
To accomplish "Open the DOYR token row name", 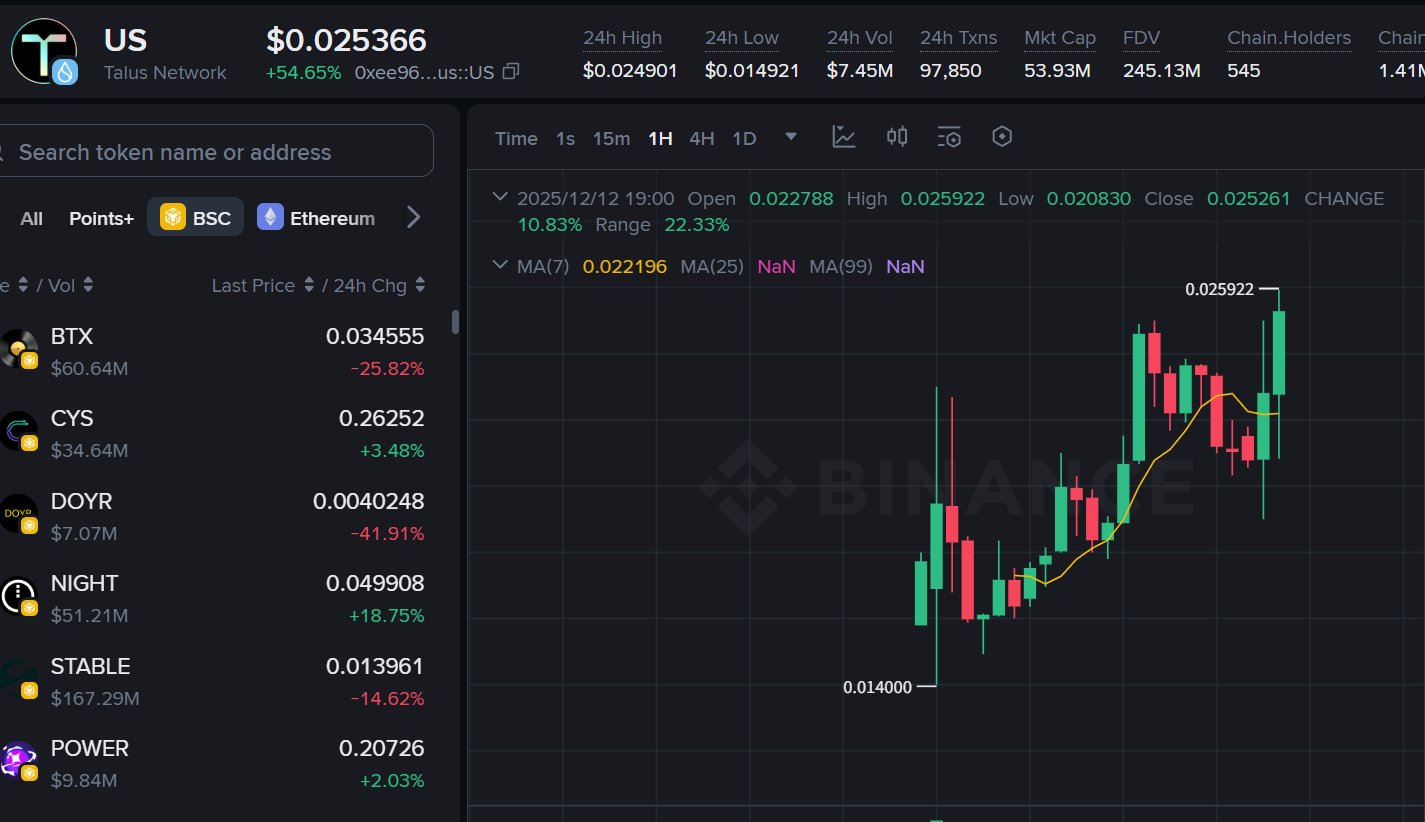I will pyautogui.click(x=81, y=501).
